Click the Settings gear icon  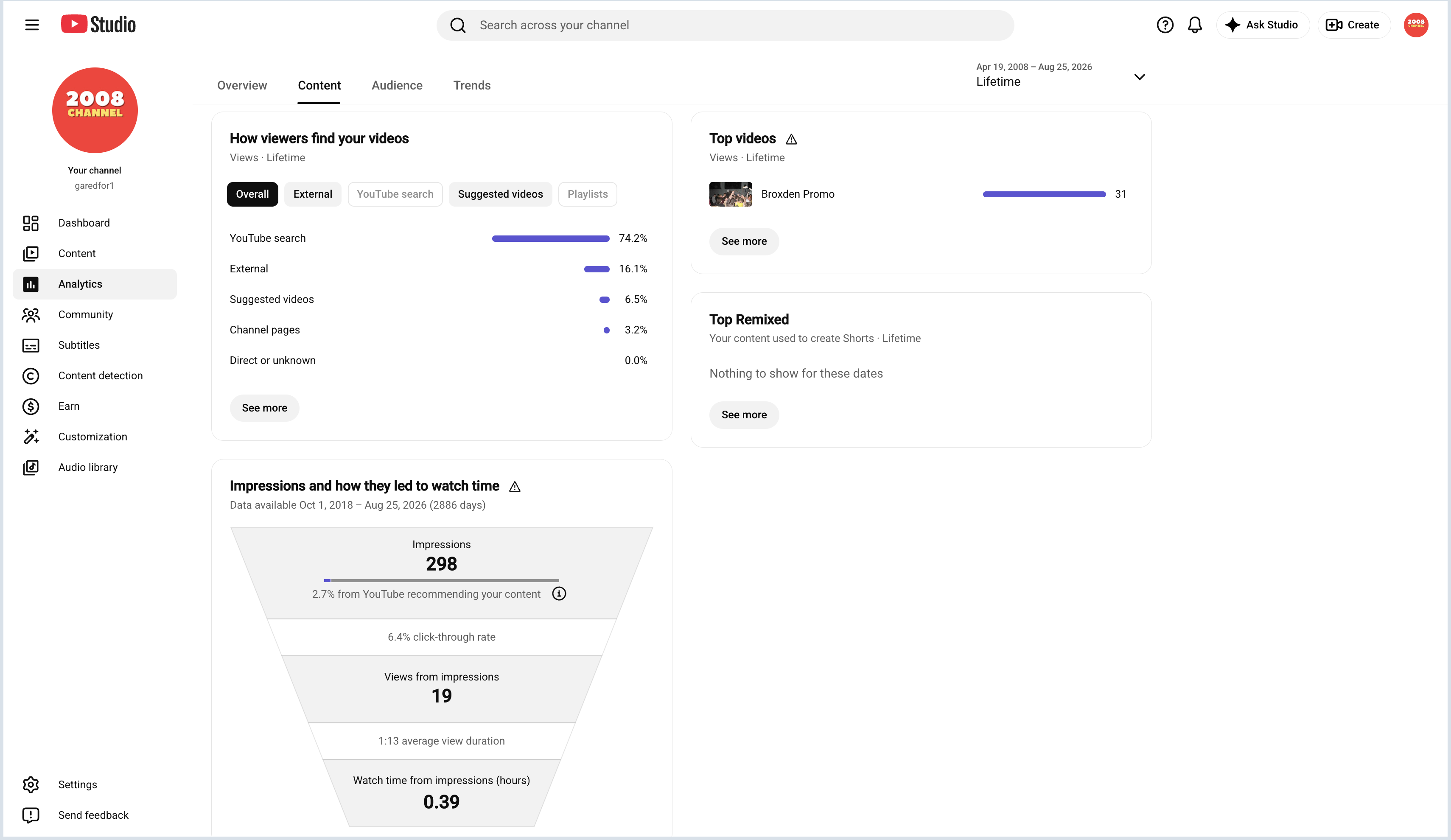click(31, 784)
